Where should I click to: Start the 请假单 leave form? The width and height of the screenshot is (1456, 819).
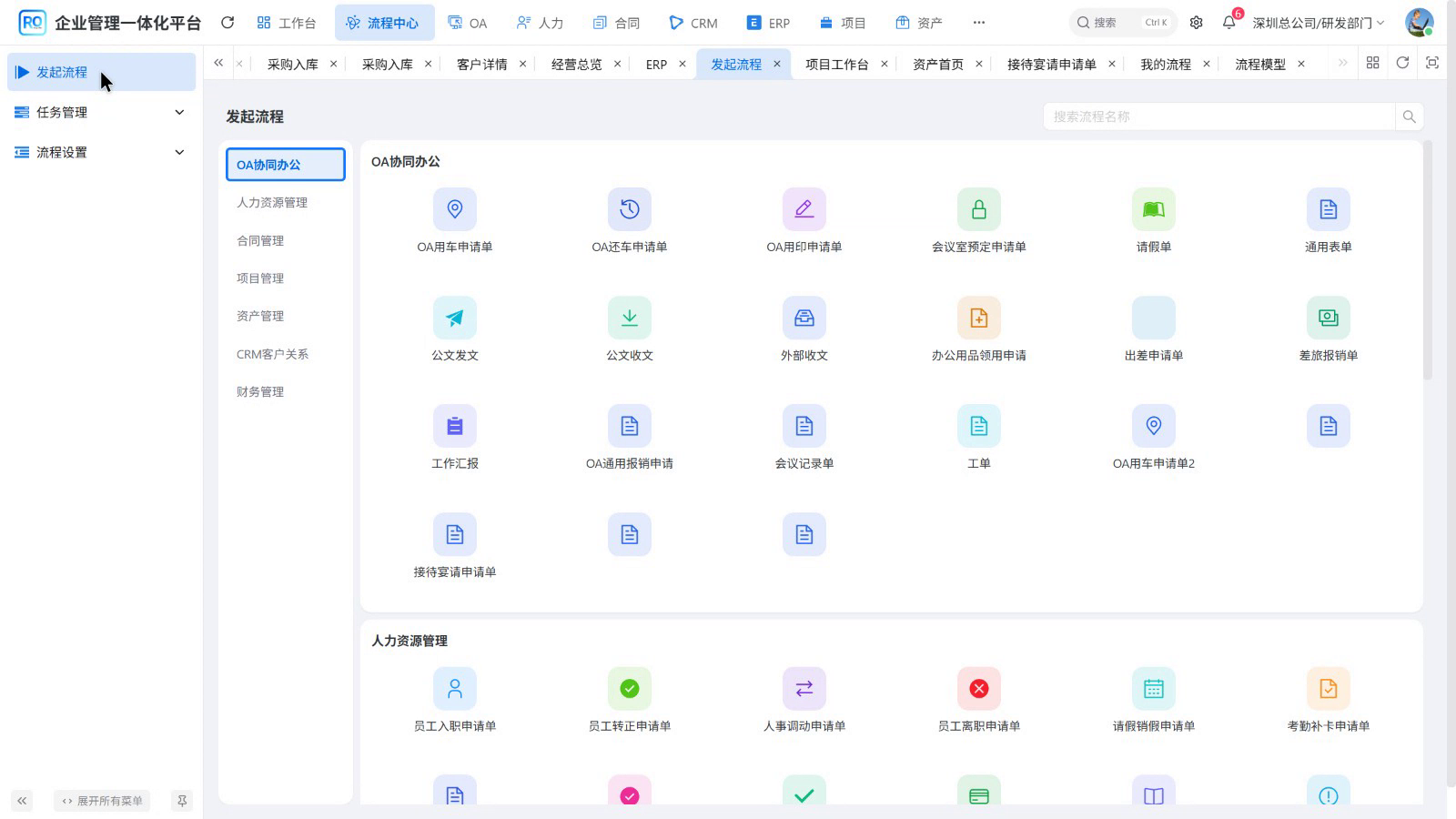point(1154,209)
